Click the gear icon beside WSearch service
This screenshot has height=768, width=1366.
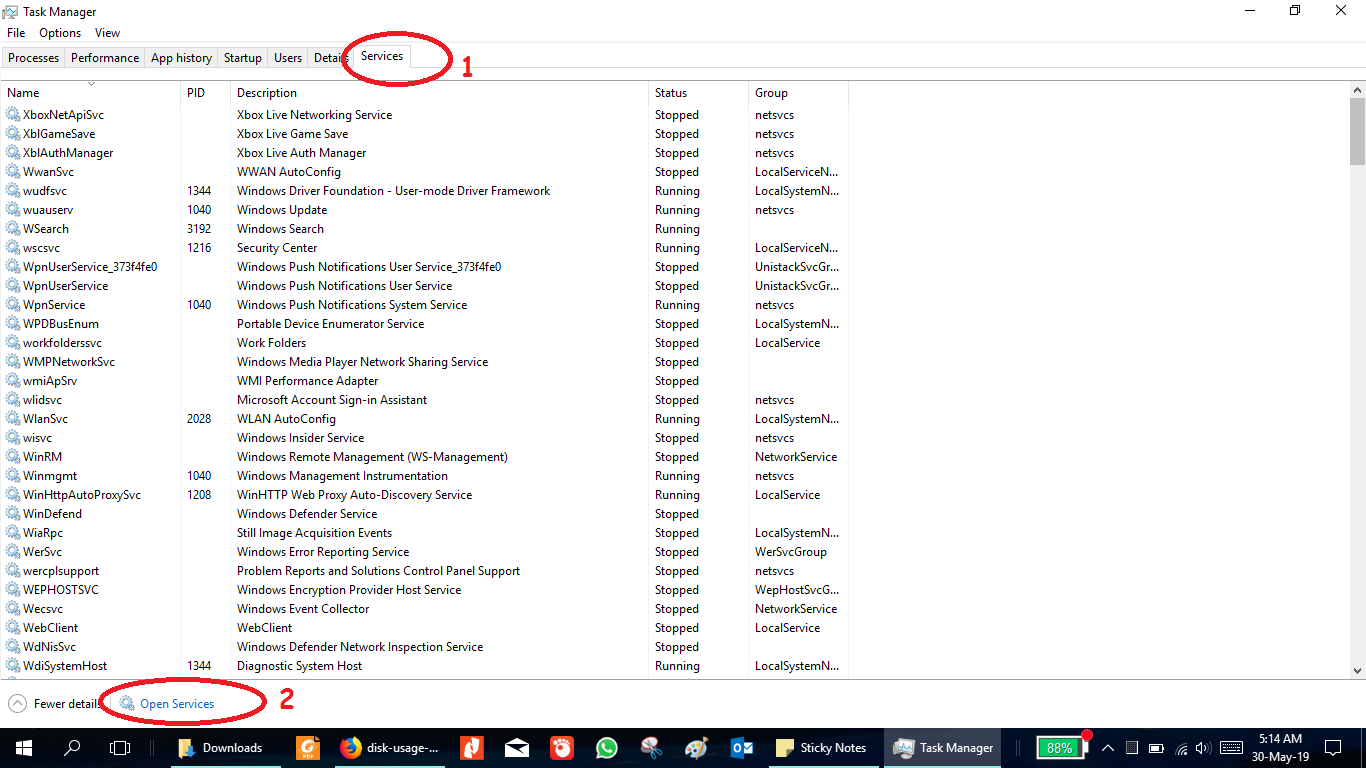click(x=13, y=229)
